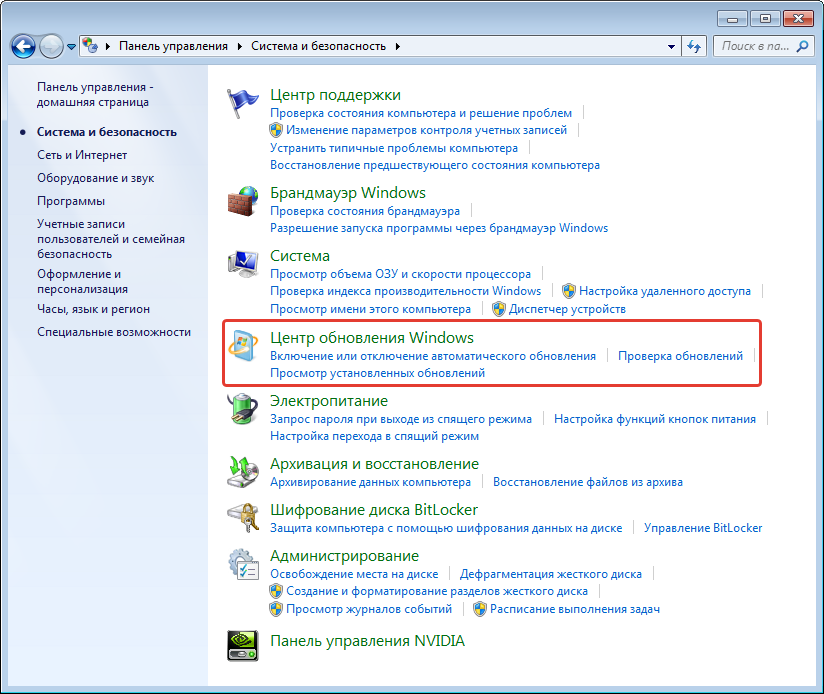Click the BitLocker key and drive icon

pyautogui.click(x=243, y=519)
